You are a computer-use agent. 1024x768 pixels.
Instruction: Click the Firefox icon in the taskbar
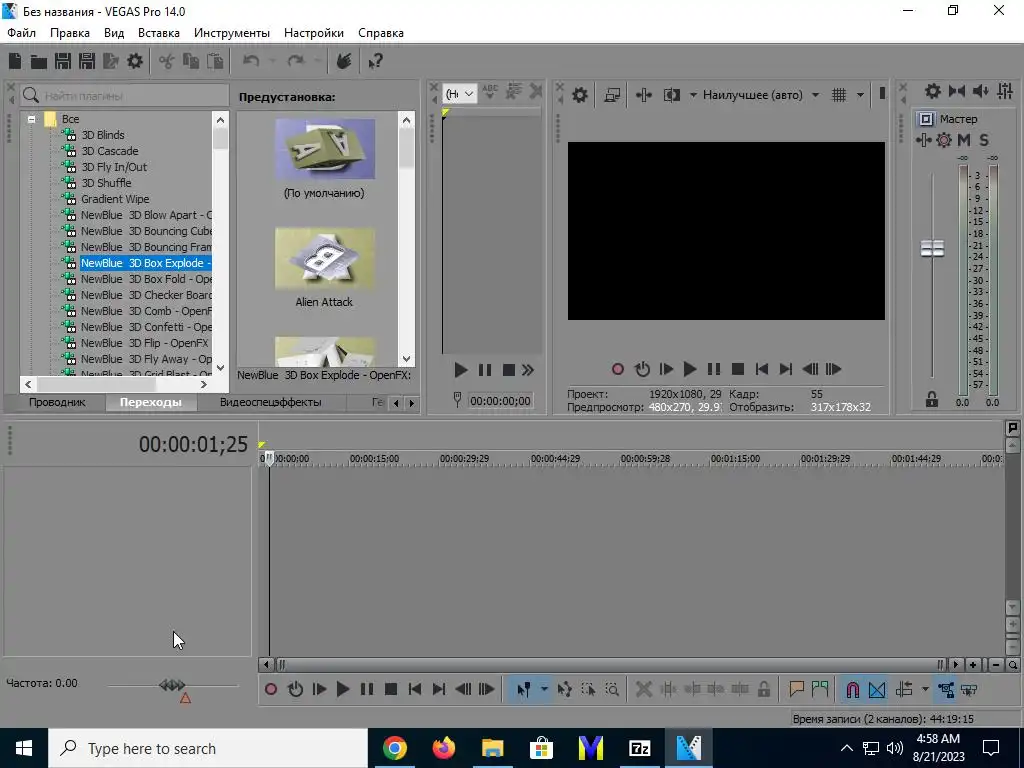[444, 748]
